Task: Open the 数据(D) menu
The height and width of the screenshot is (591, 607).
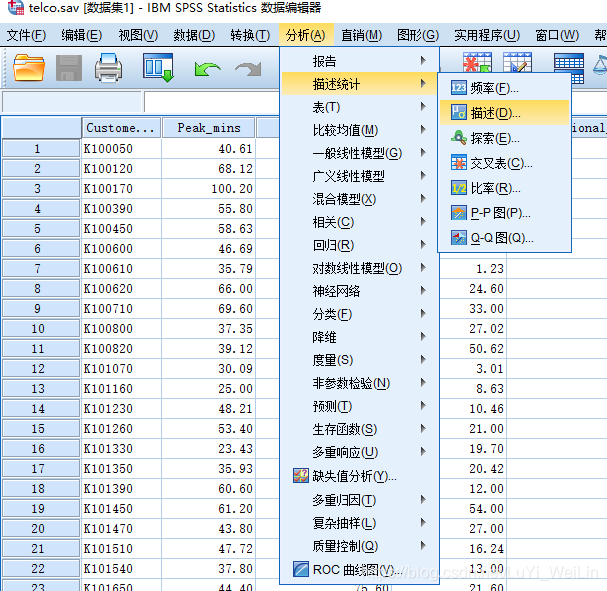Action: (x=194, y=35)
